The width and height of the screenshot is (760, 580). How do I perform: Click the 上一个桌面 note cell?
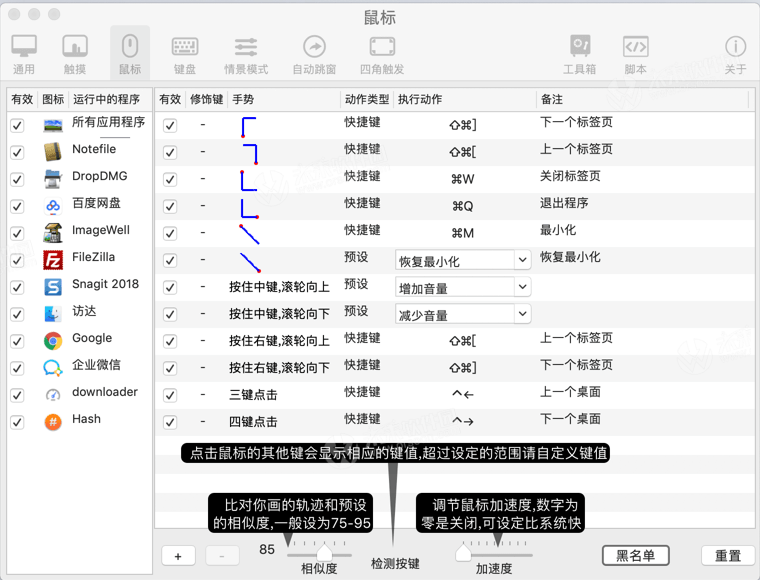(570, 392)
